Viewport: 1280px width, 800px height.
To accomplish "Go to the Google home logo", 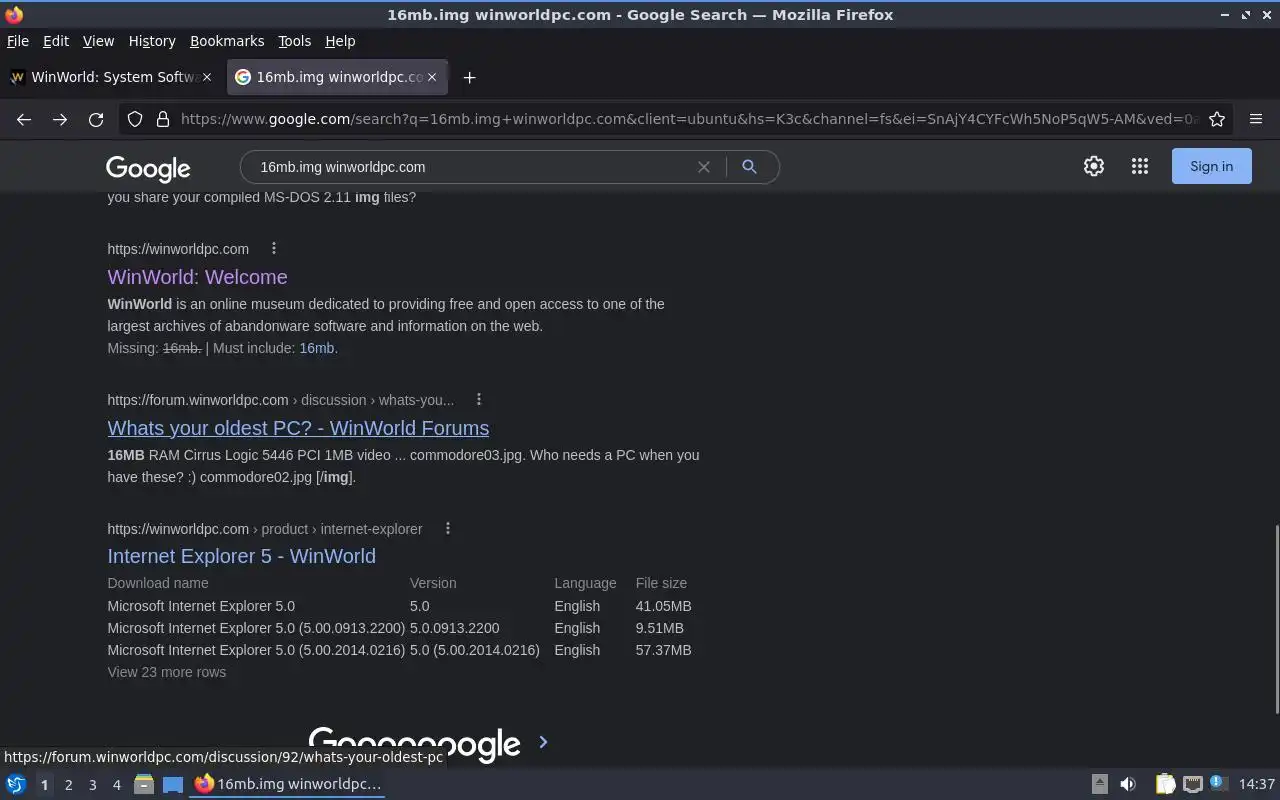I will pos(148,168).
